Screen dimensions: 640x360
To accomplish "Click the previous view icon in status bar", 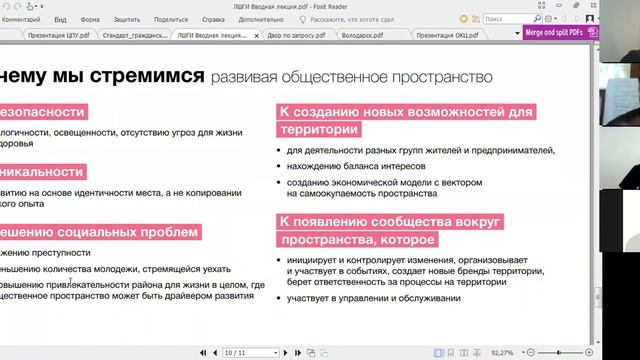I will tap(311, 353).
